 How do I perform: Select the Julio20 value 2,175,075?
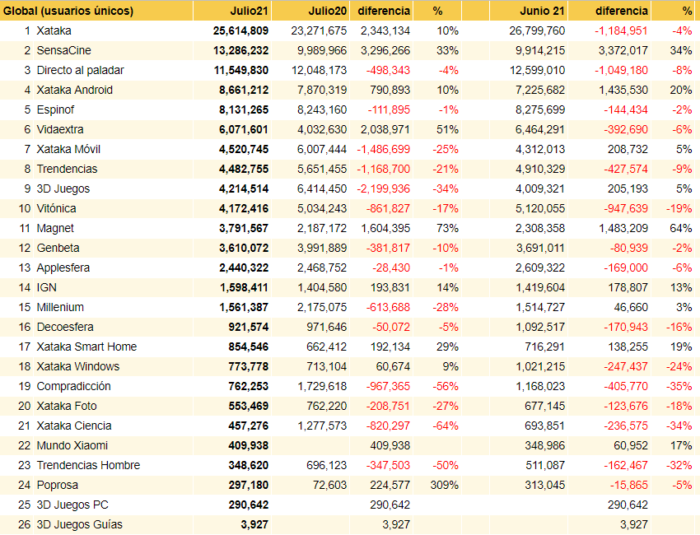pos(322,307)
